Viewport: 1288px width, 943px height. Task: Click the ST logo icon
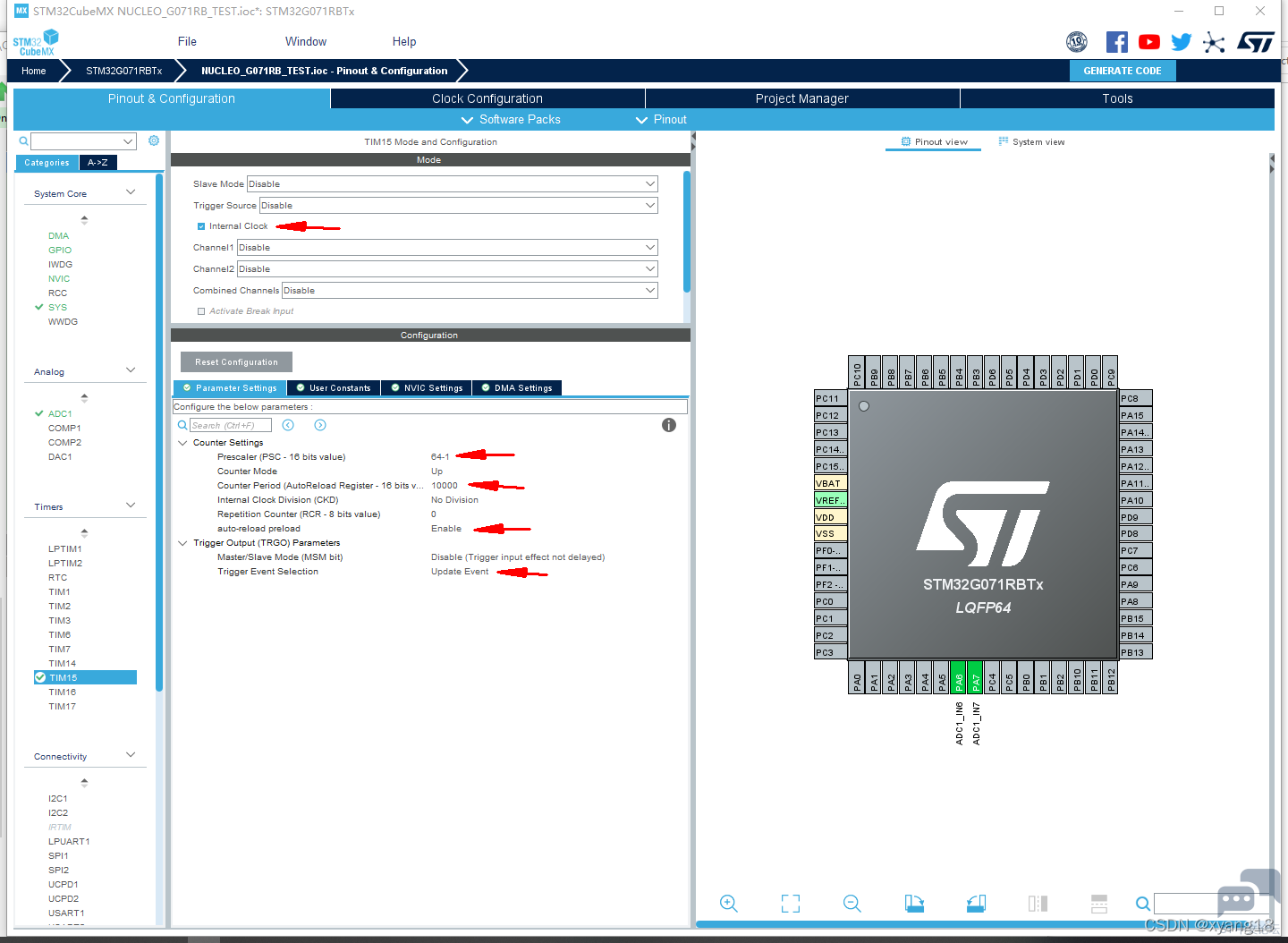(x=1256, y=42)
